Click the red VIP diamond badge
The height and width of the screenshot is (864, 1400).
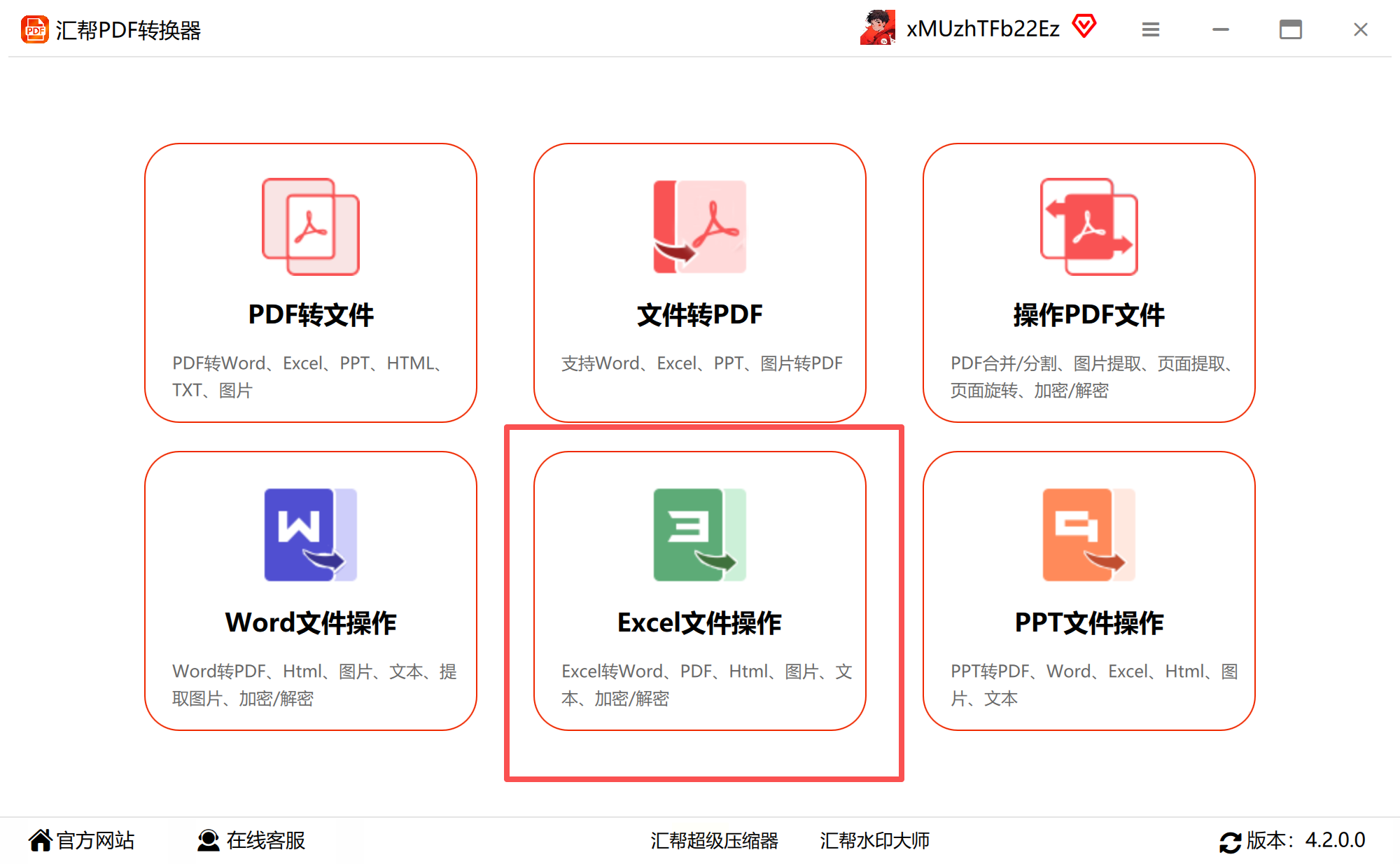tap(1084, 27)
